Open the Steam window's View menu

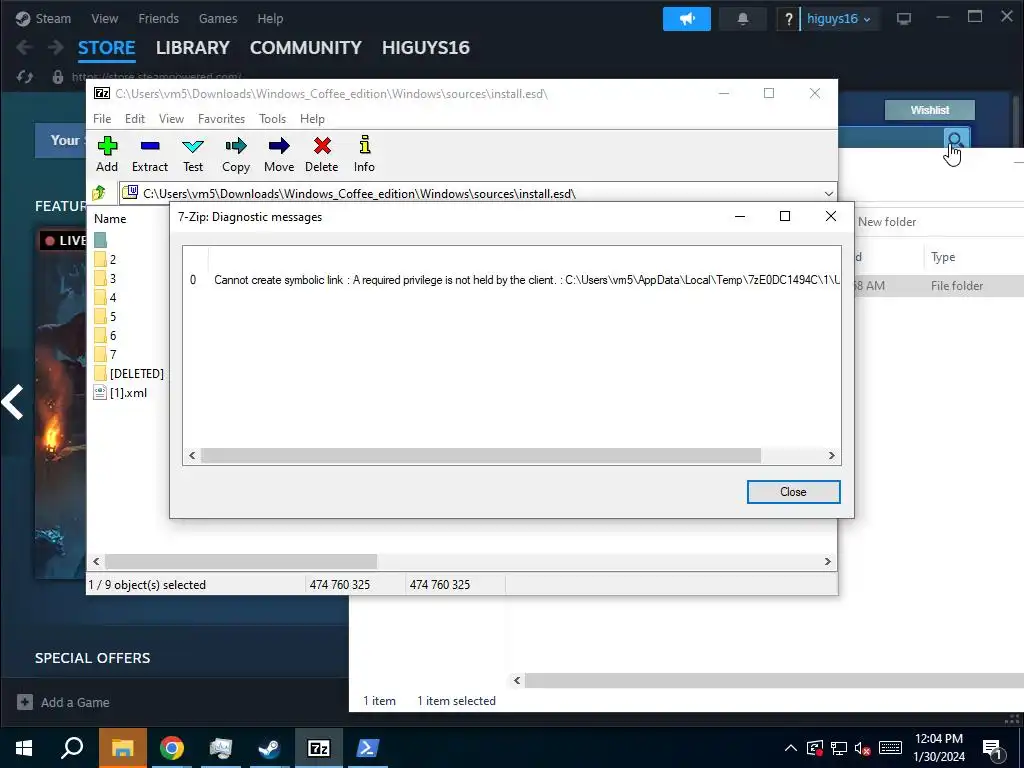point(104,18)
